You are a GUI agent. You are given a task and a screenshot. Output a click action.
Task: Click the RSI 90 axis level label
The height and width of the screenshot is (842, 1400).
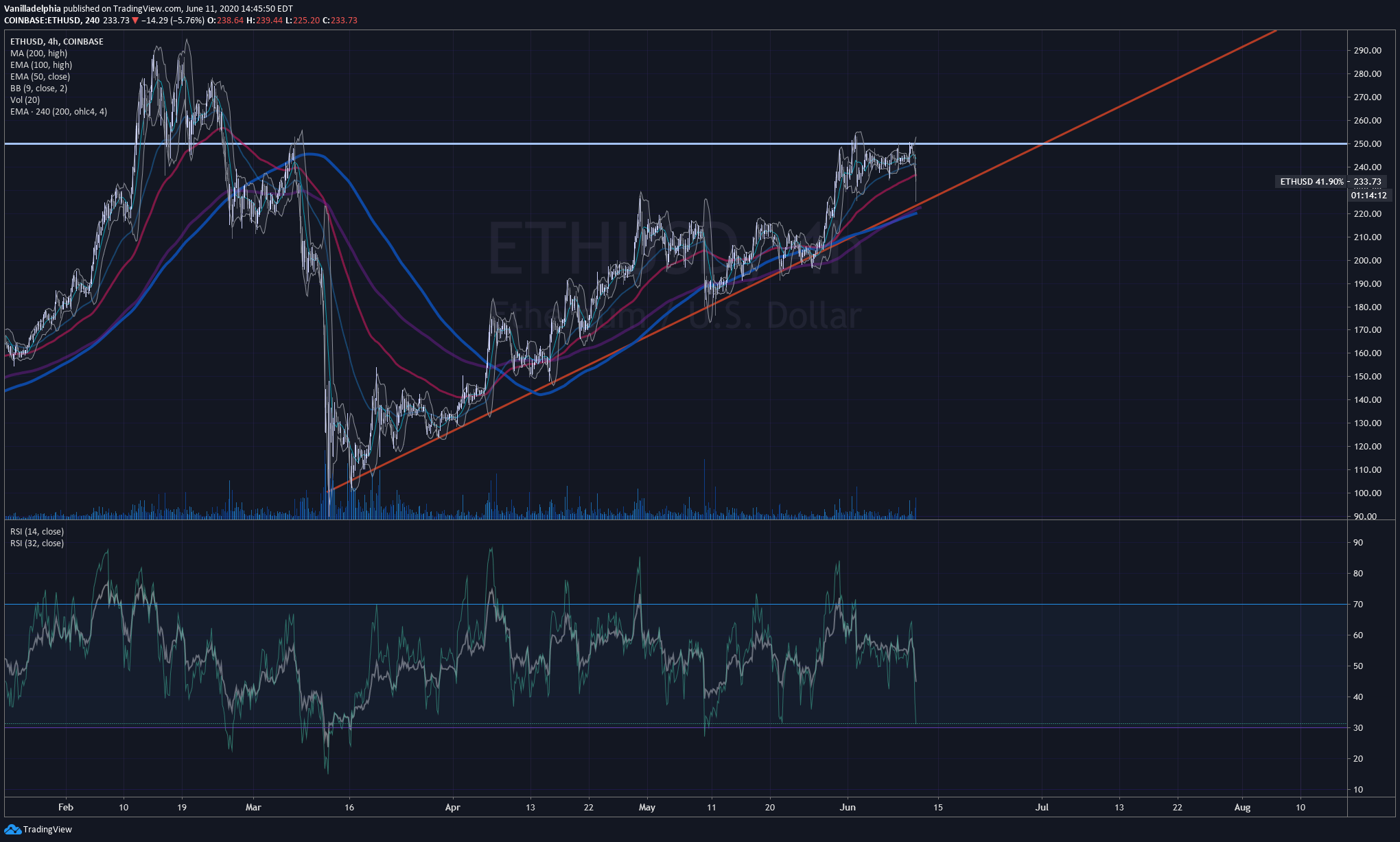(x=1358, y=543)
